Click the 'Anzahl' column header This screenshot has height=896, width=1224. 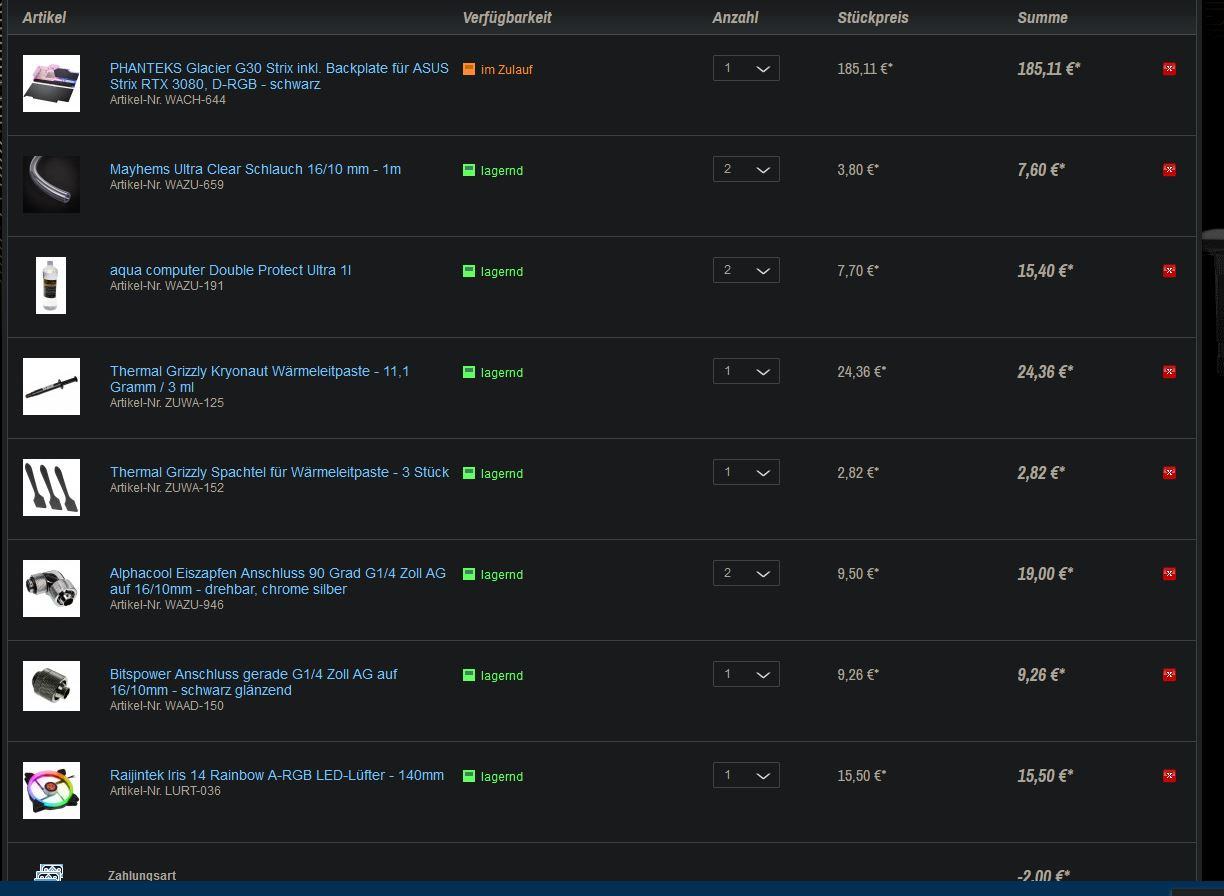coord(735,18)
